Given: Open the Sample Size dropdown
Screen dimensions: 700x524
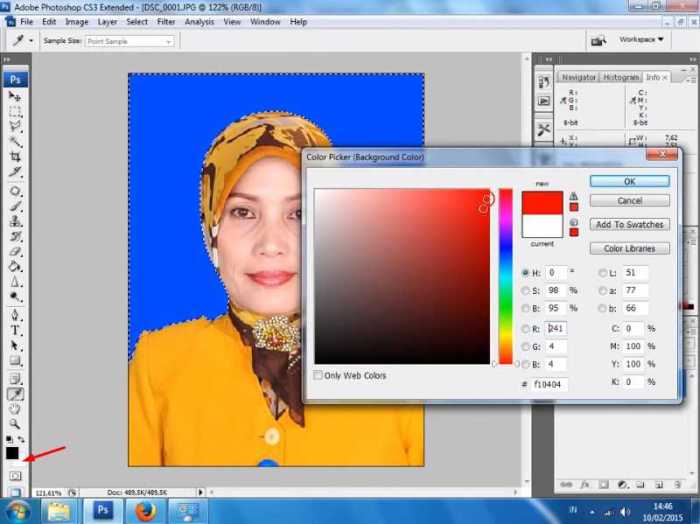Looking at the screenshot, I should [x=129, y=42].
